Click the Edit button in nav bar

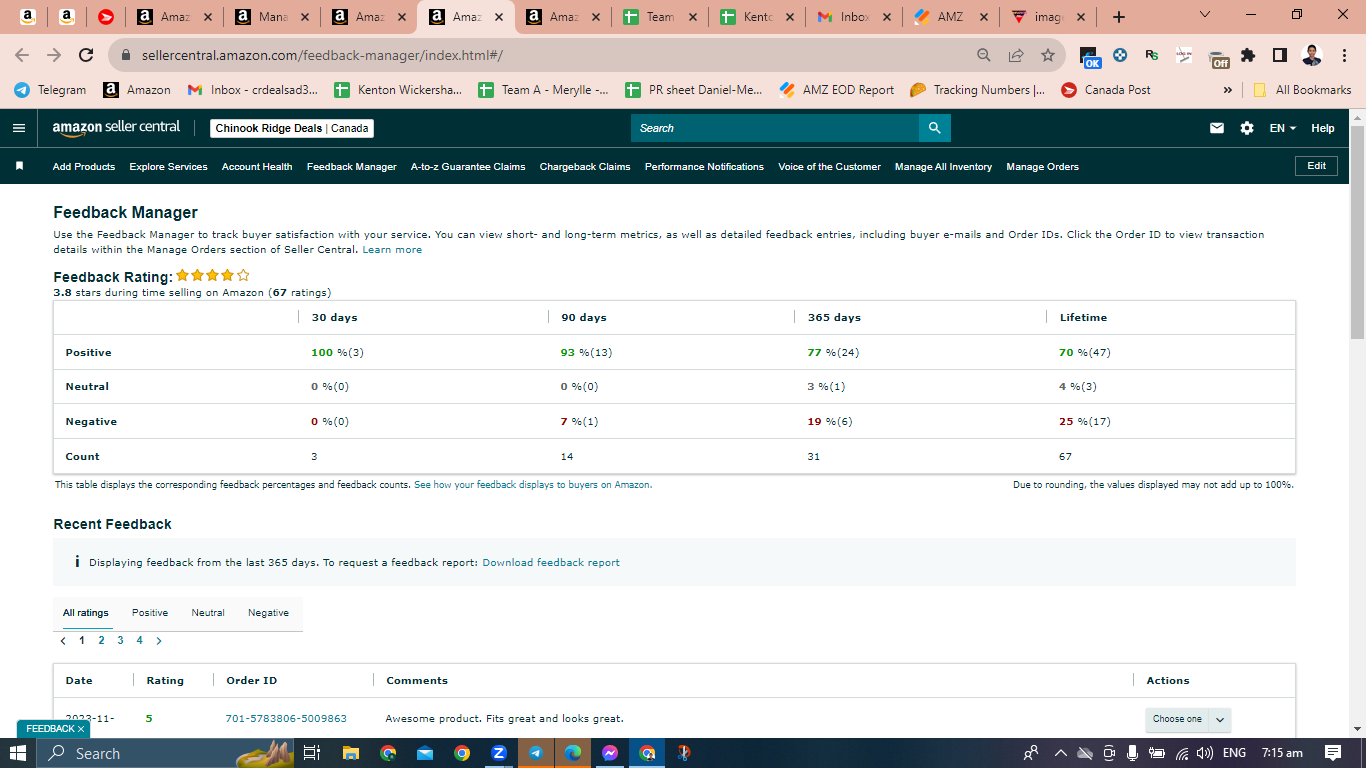point(1316,166)
